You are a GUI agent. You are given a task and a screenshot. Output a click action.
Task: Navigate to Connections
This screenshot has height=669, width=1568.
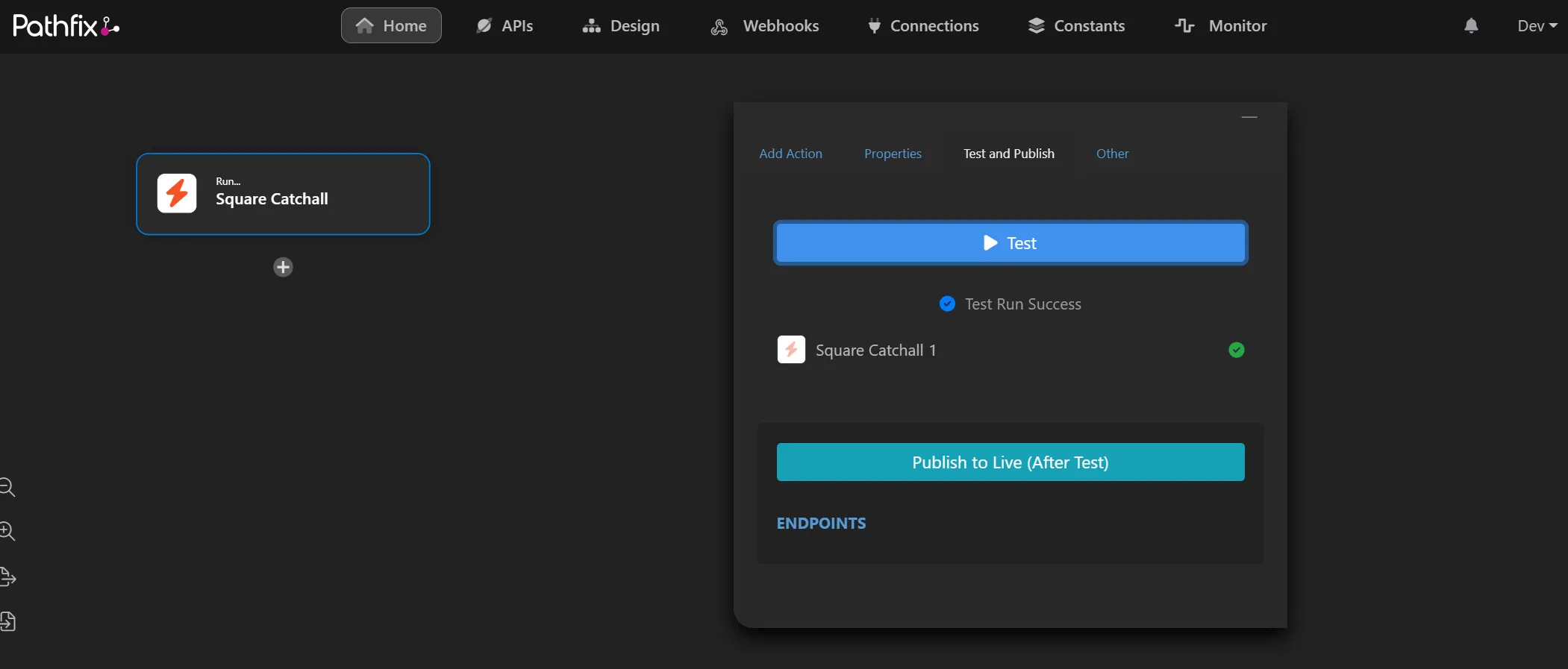pos(923,25)
